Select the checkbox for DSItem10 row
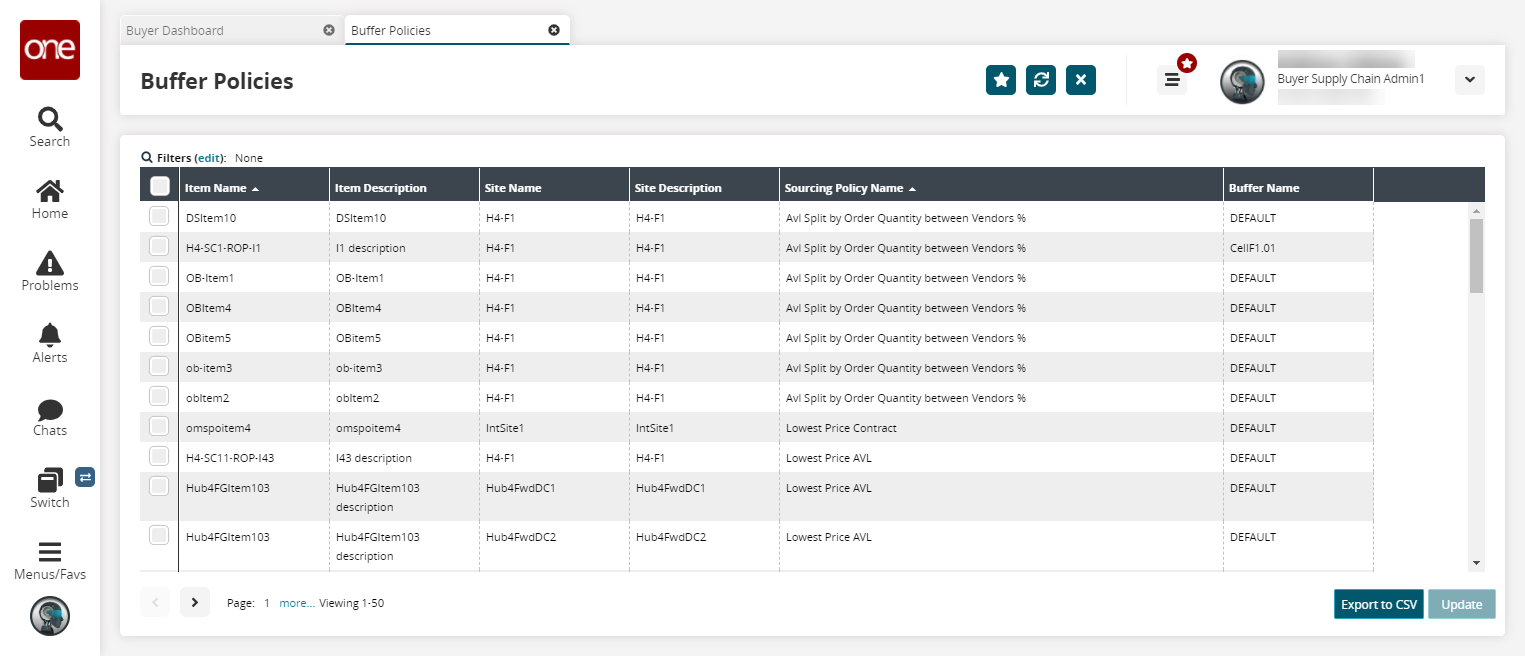 159,216
